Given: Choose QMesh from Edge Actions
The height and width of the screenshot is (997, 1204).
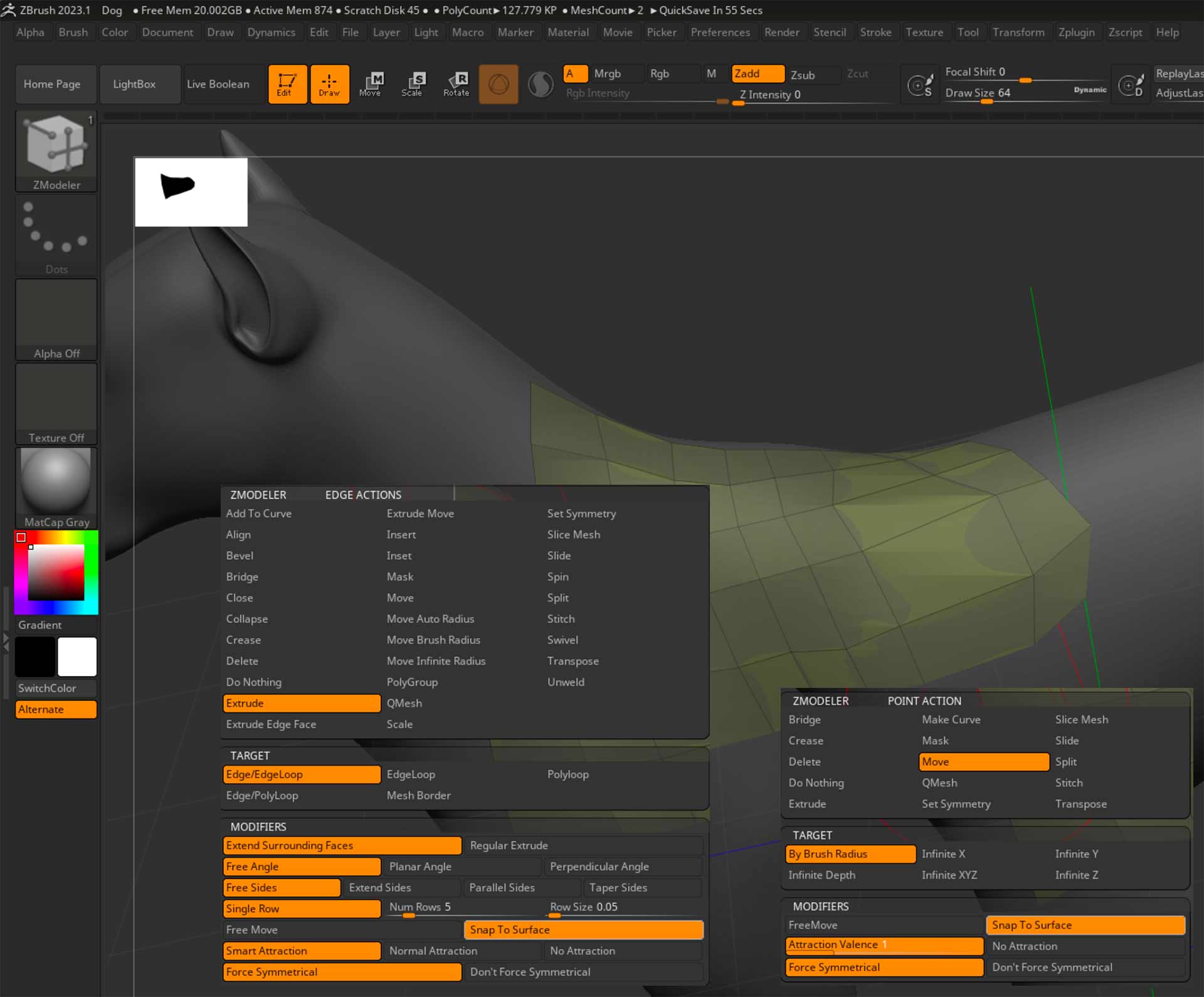Looking at the screenshot, I should coord(404,703).
